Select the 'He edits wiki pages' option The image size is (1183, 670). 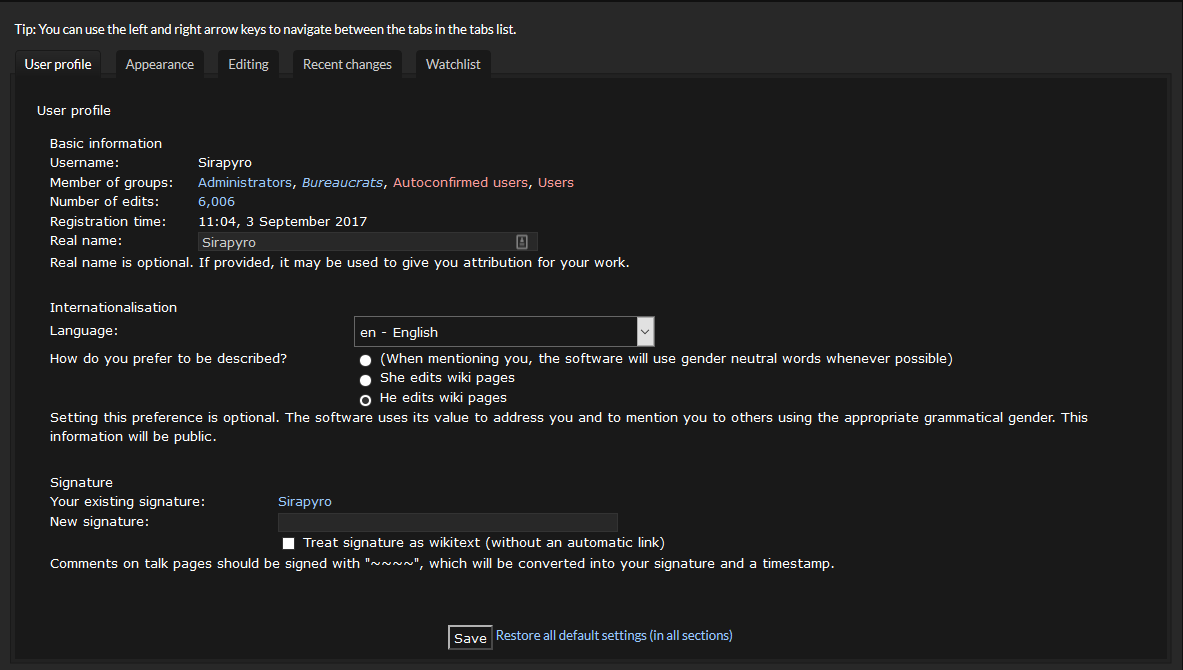(x=365, y=400)
